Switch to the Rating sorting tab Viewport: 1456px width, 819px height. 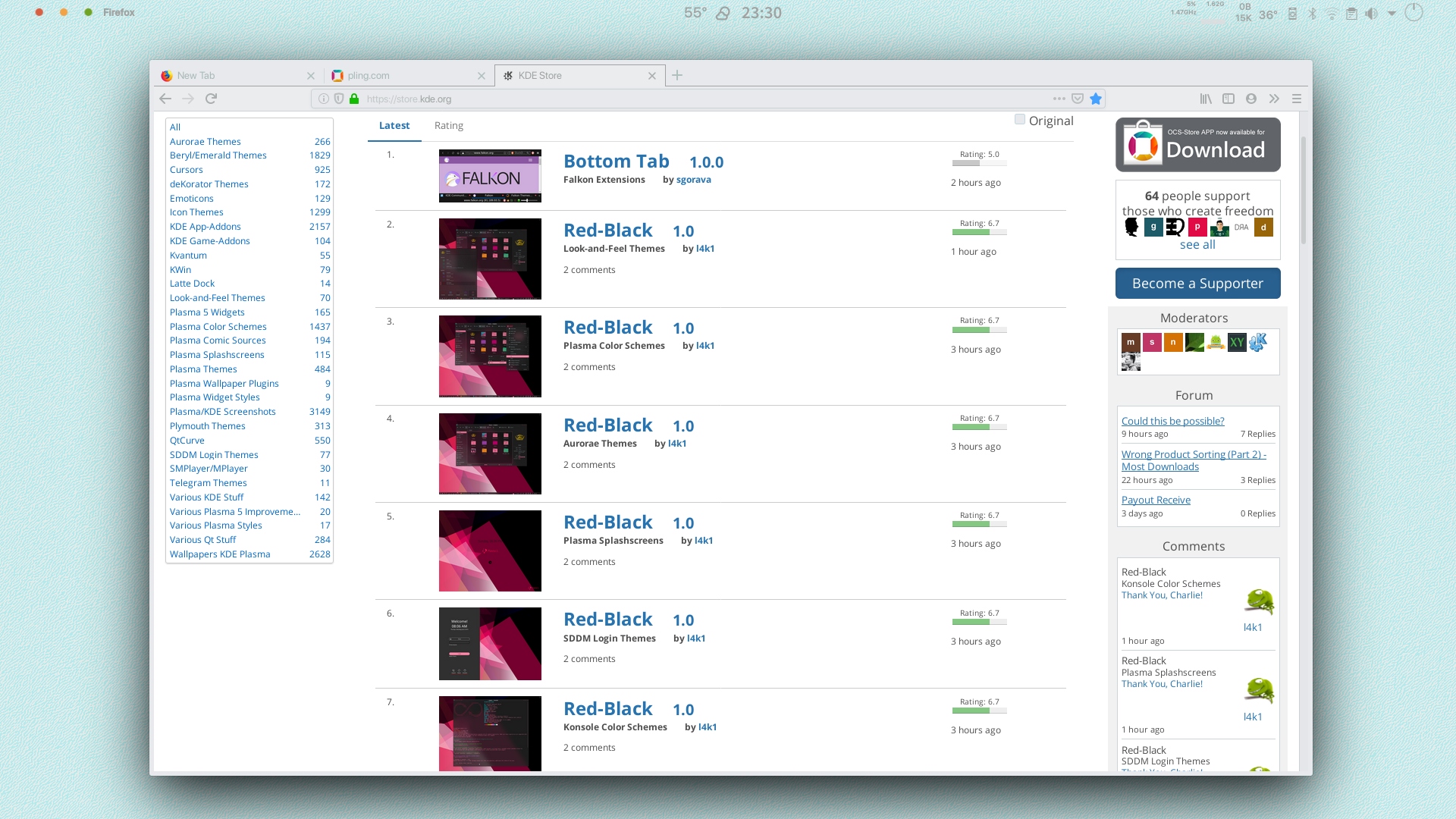point(449,126)
